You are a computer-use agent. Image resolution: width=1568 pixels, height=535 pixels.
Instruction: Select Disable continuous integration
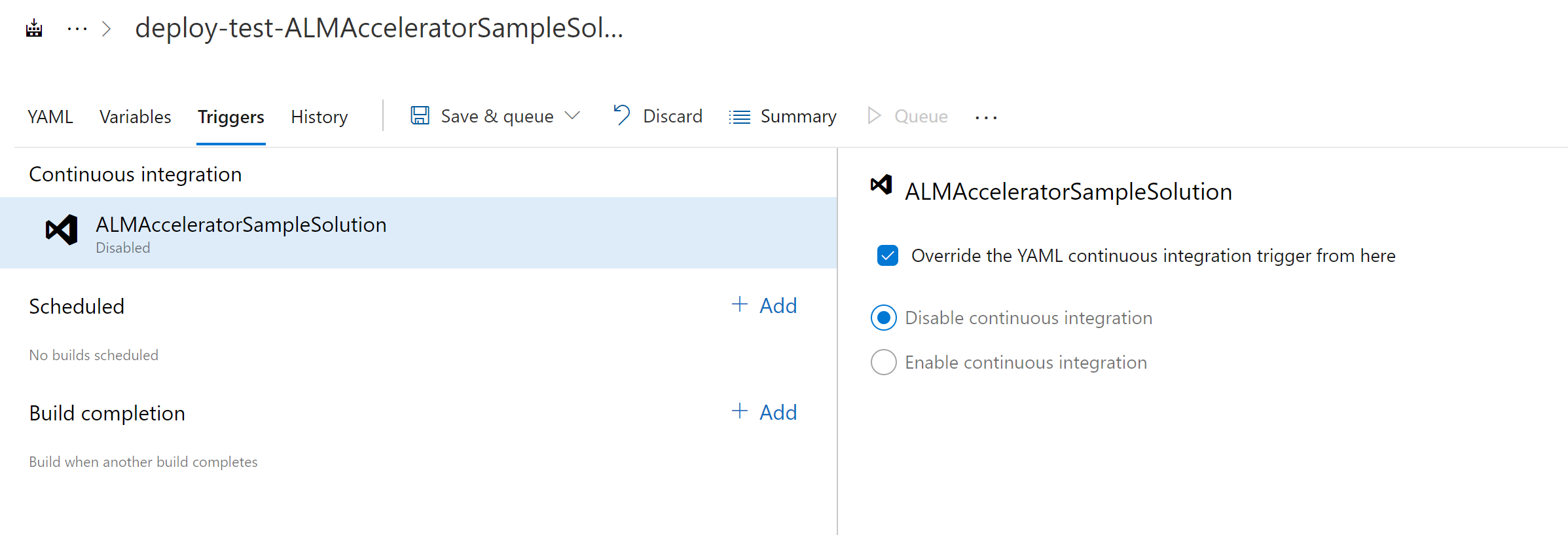click(x=884, y=318)
